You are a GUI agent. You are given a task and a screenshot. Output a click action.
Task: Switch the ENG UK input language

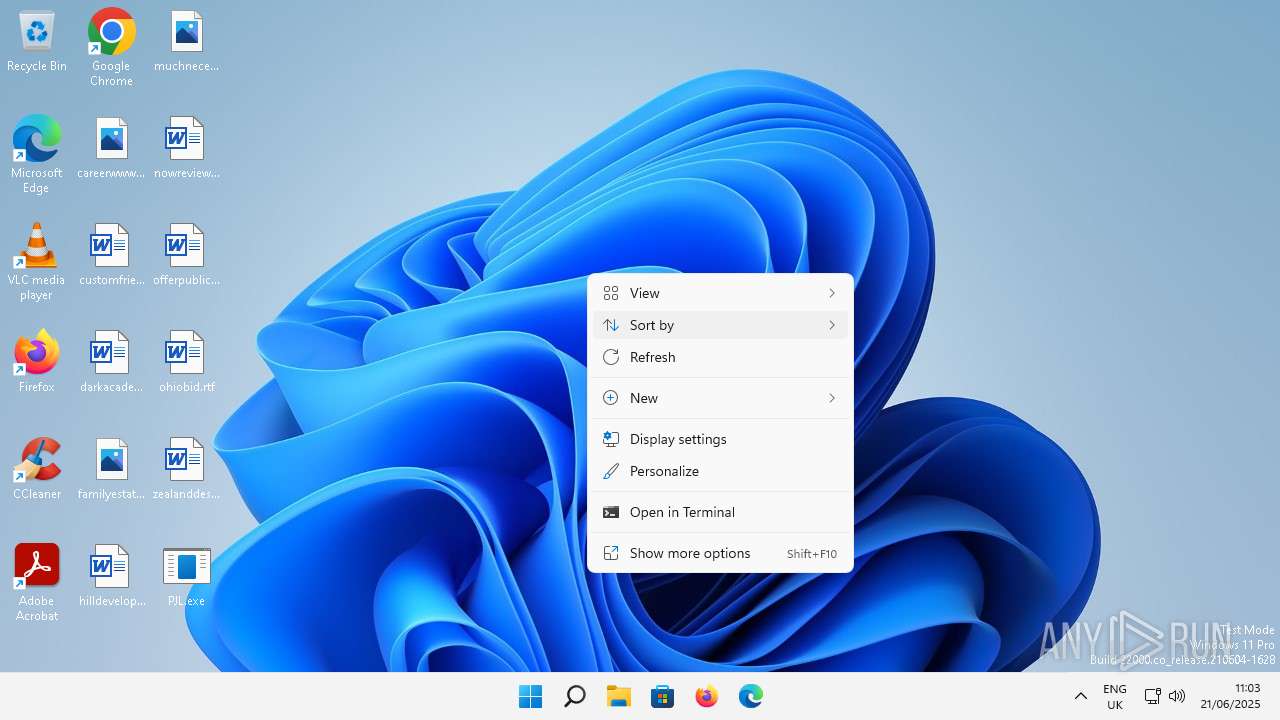pos(1115,697)
